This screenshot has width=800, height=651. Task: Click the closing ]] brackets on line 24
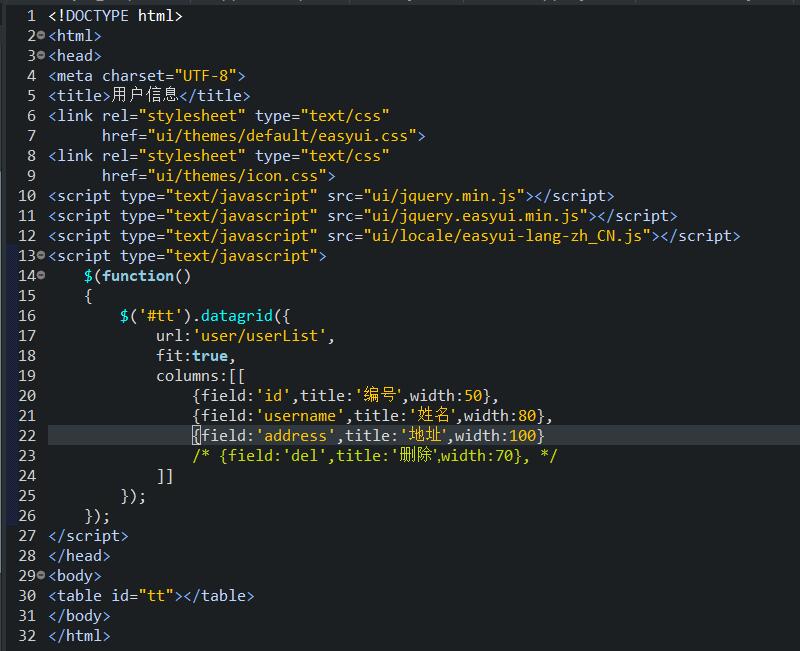tap(165, 476)
